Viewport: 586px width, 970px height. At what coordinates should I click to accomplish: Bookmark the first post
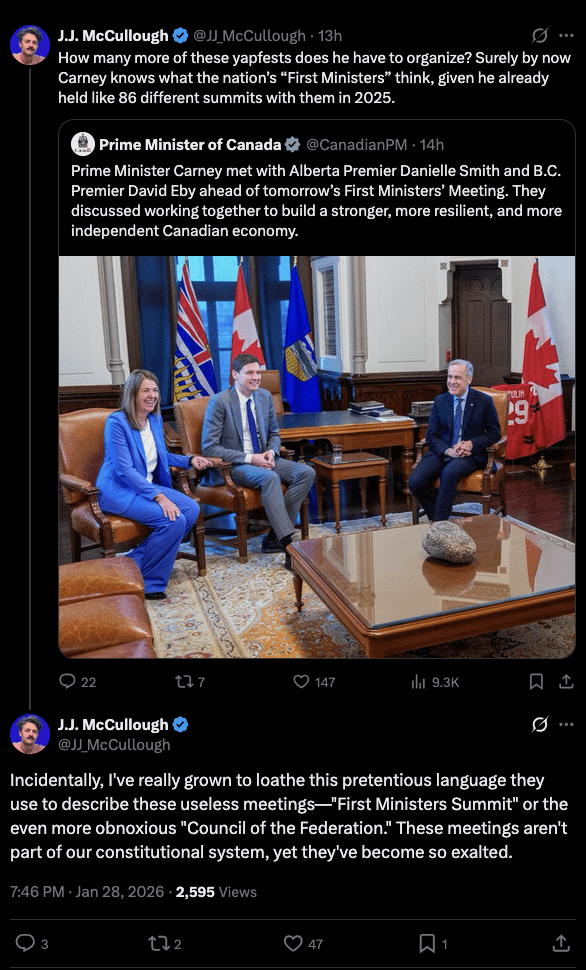pyautogui.click(x=536, y=682)
